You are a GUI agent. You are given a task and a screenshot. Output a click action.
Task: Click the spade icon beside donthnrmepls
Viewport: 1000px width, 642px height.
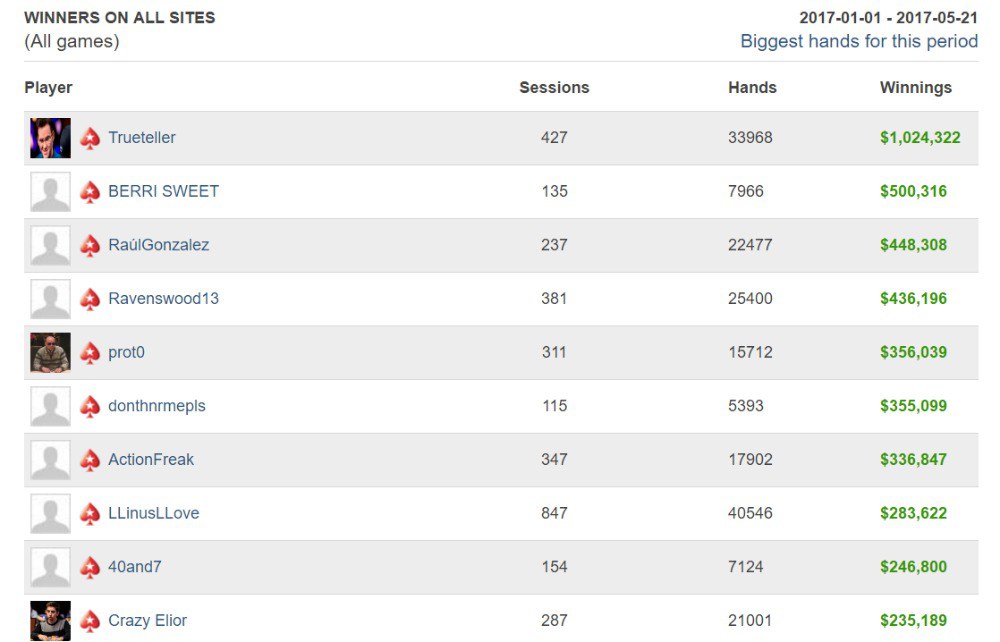(90, 406)
